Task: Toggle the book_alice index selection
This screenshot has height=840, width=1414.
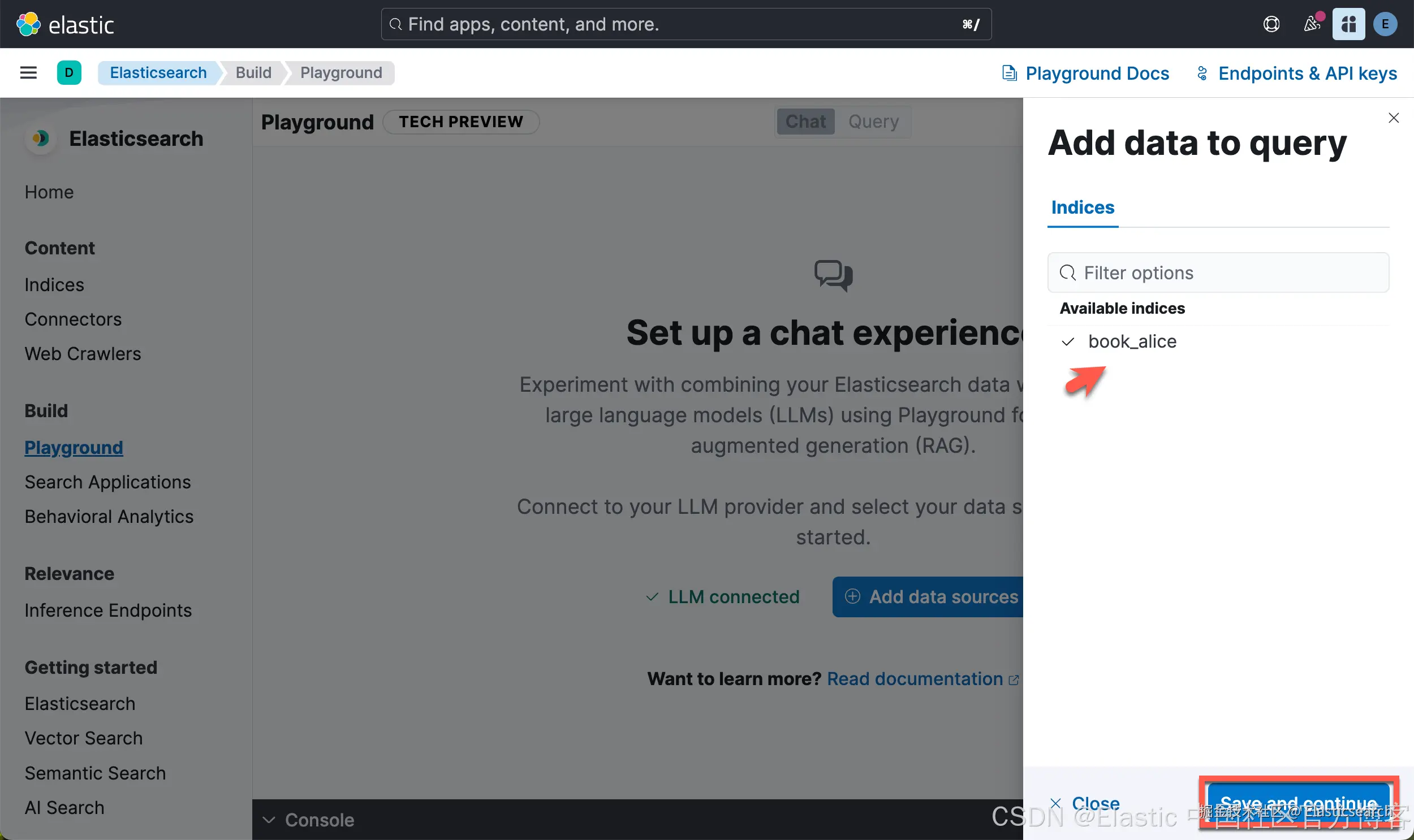Action: (1131, 341)
